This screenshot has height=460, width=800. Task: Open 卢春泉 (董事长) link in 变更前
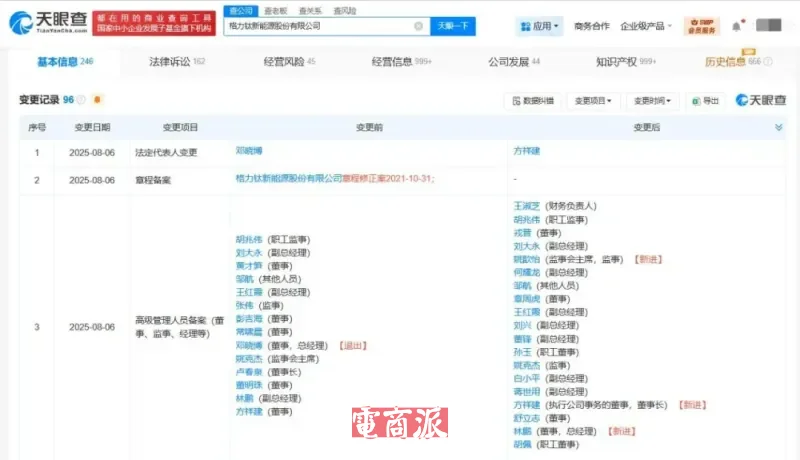(249, 372)
